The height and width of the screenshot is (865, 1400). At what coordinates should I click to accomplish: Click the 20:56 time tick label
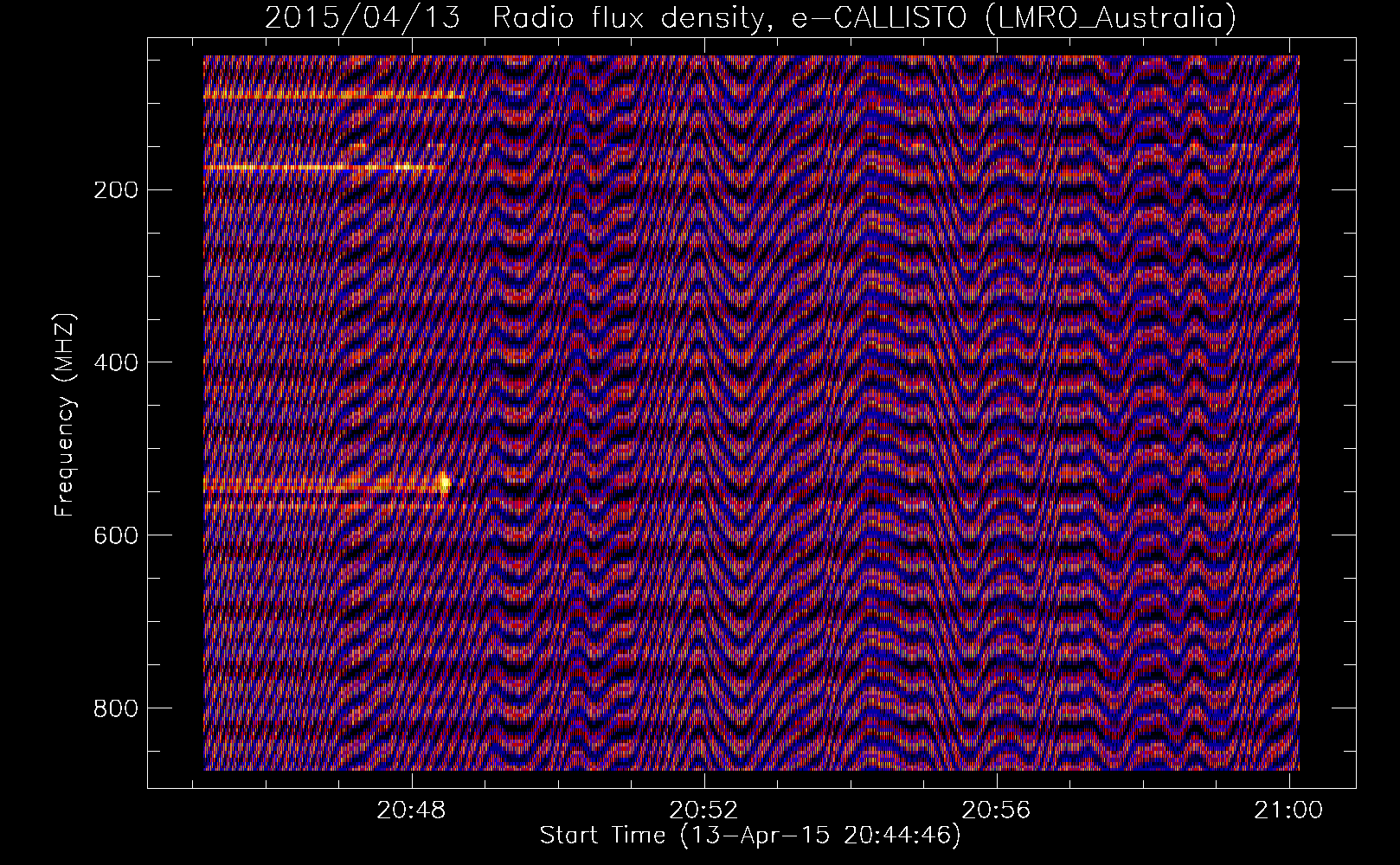pyautogui.click(x=997, y=811)
